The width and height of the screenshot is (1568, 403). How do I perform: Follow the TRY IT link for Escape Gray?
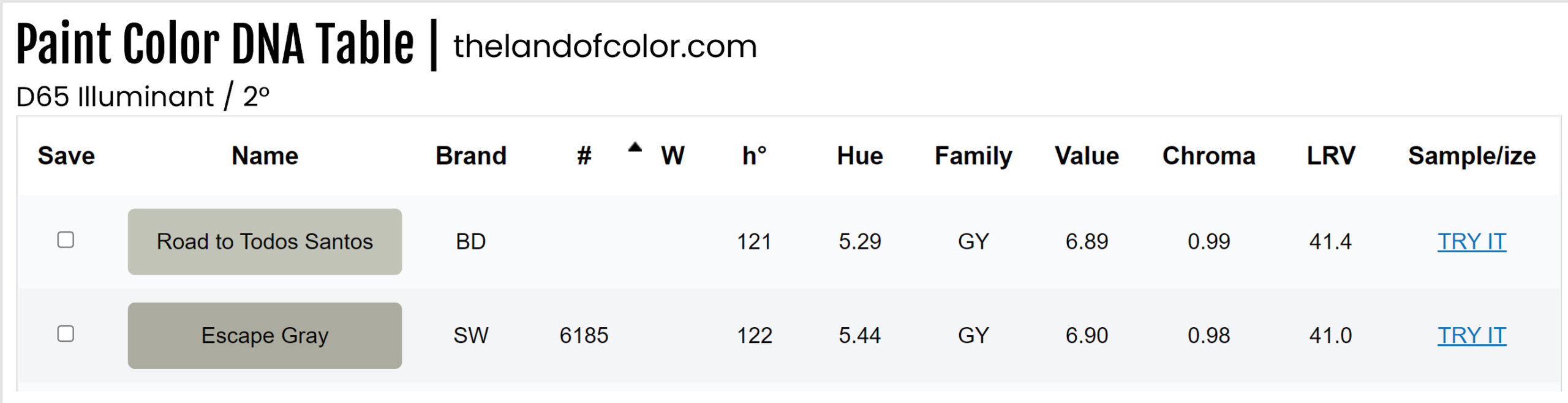tap(1471, 336)
